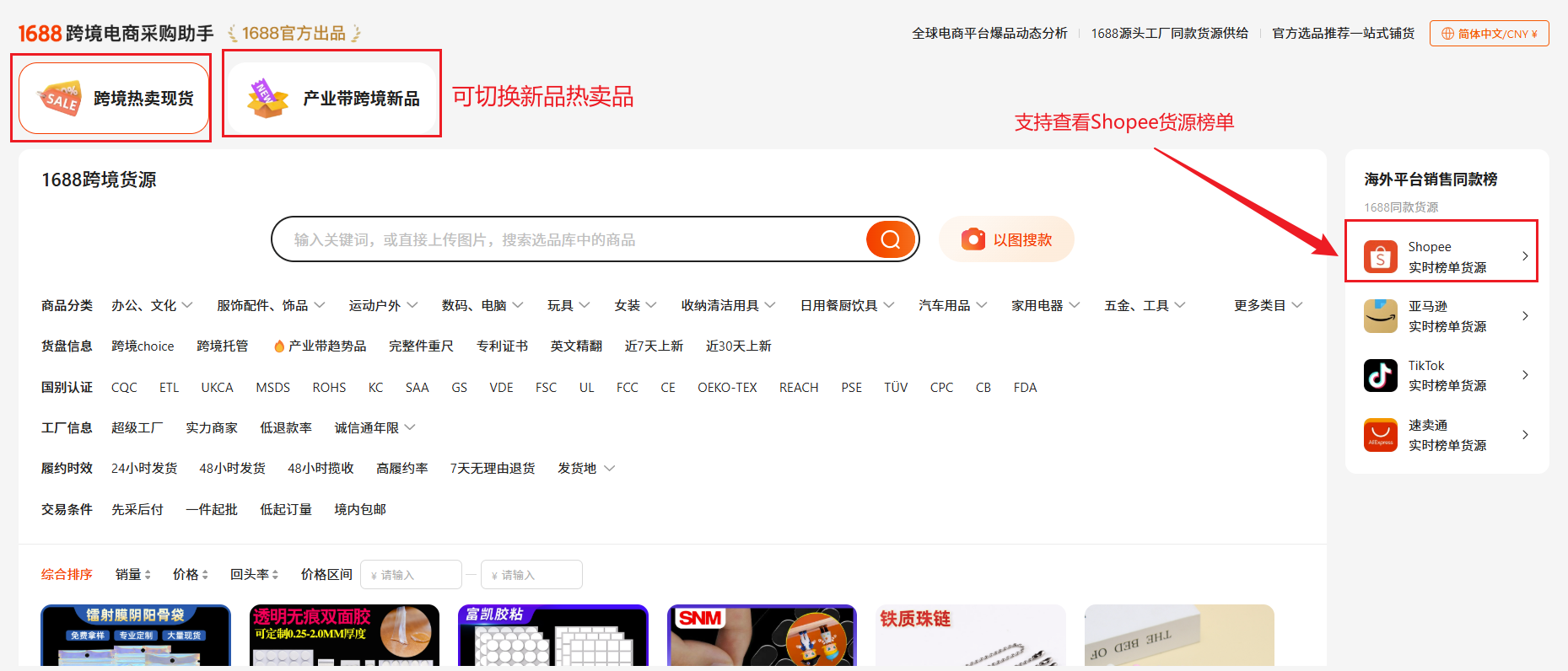
Task: Expand the 更多类目 category dropdown
Action: 1267,305
